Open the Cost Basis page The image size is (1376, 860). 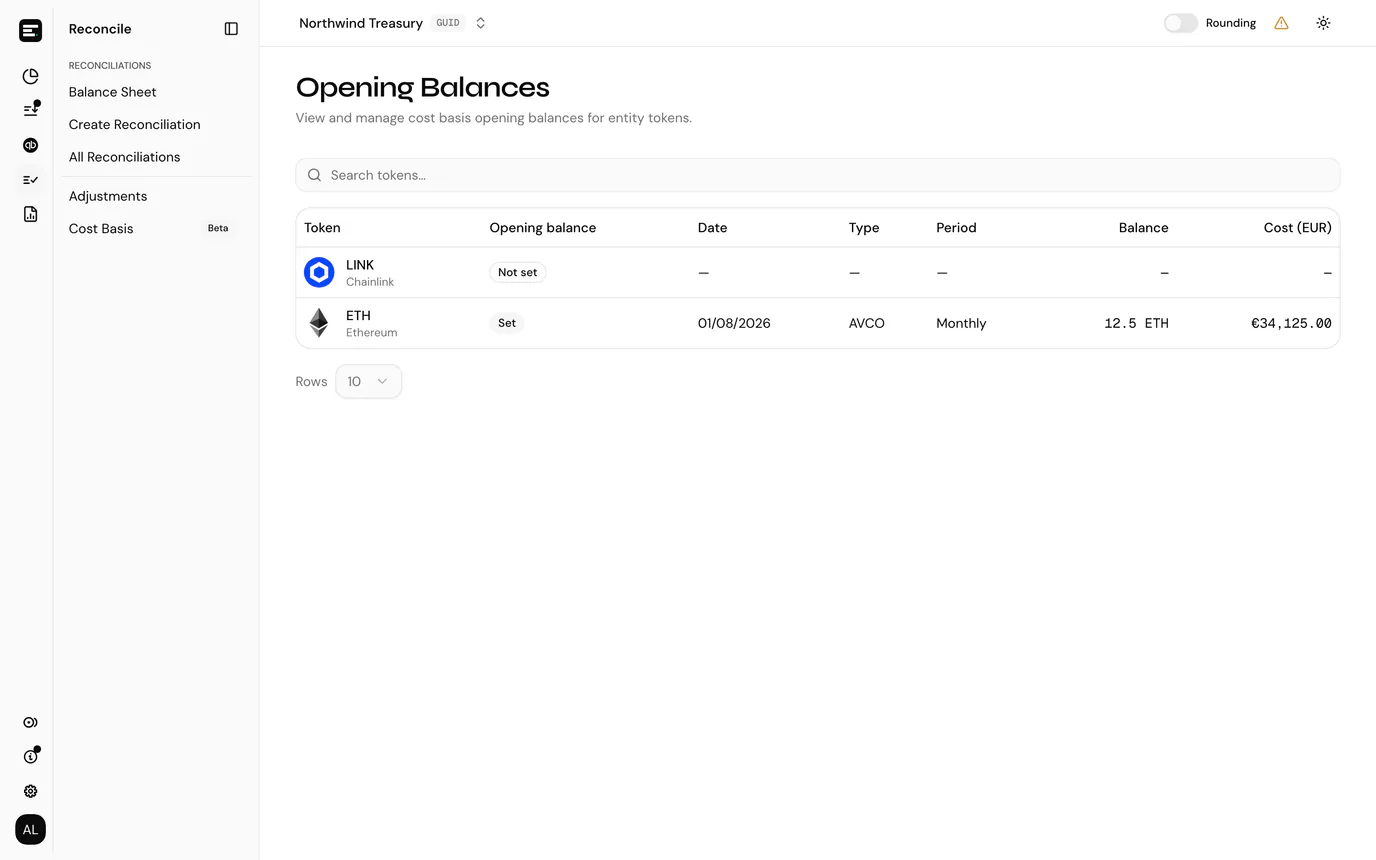(x=101, y=229)
